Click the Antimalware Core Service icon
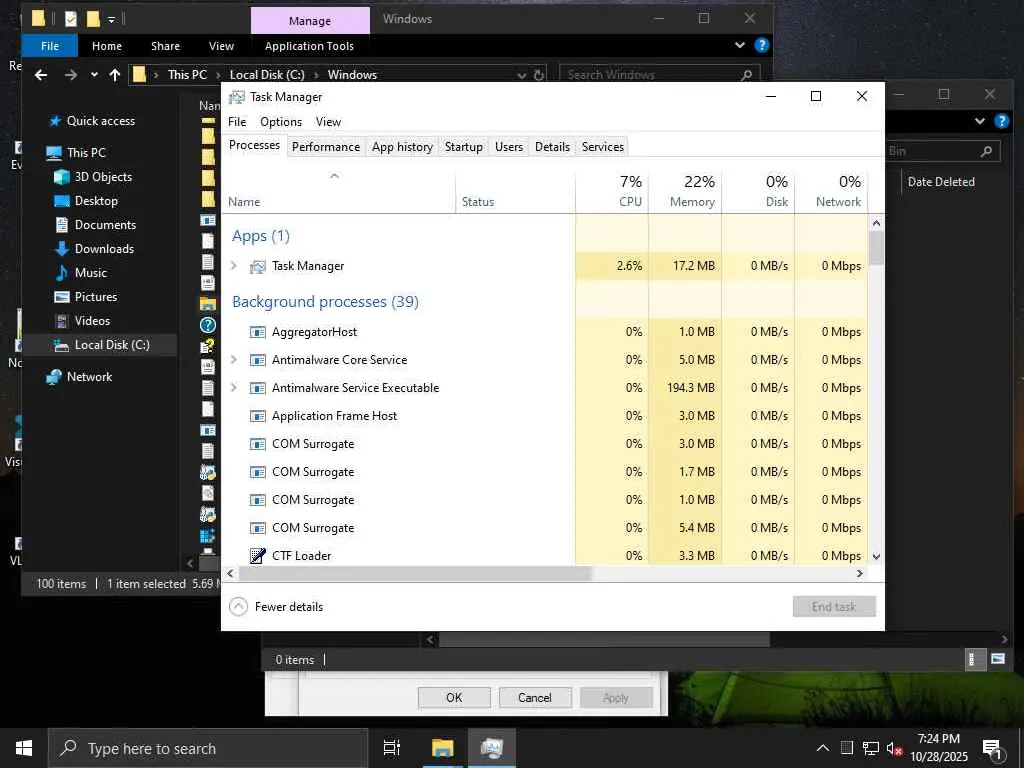 pyautogui.click(x=258, y=360)
